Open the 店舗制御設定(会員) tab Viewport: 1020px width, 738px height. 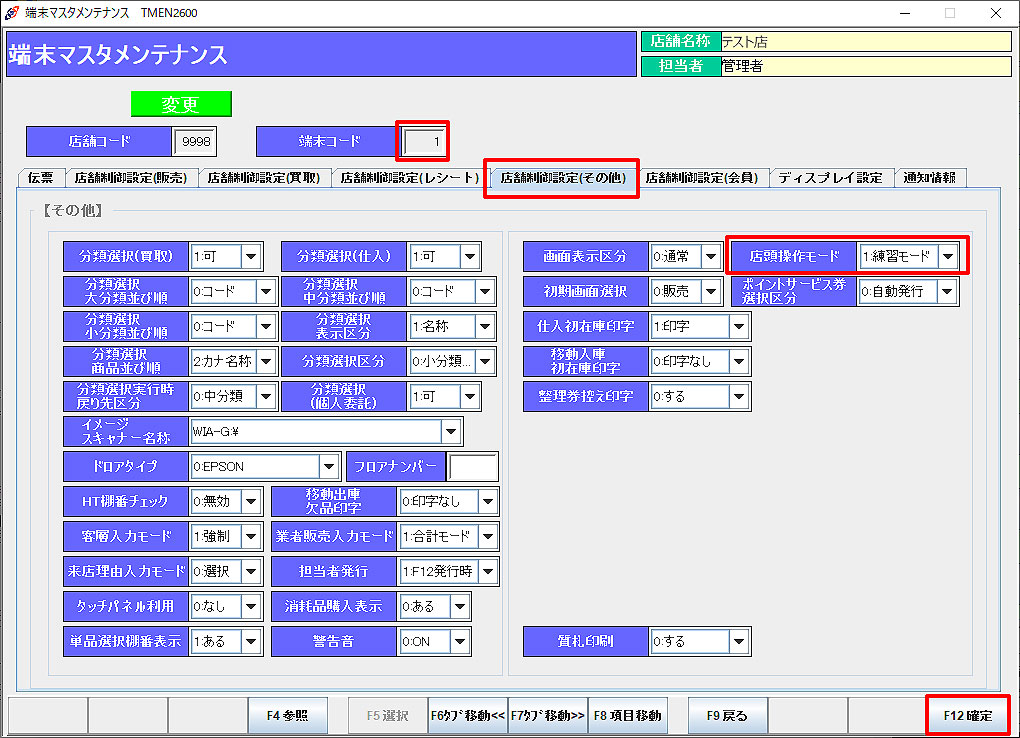pos(701,178)
